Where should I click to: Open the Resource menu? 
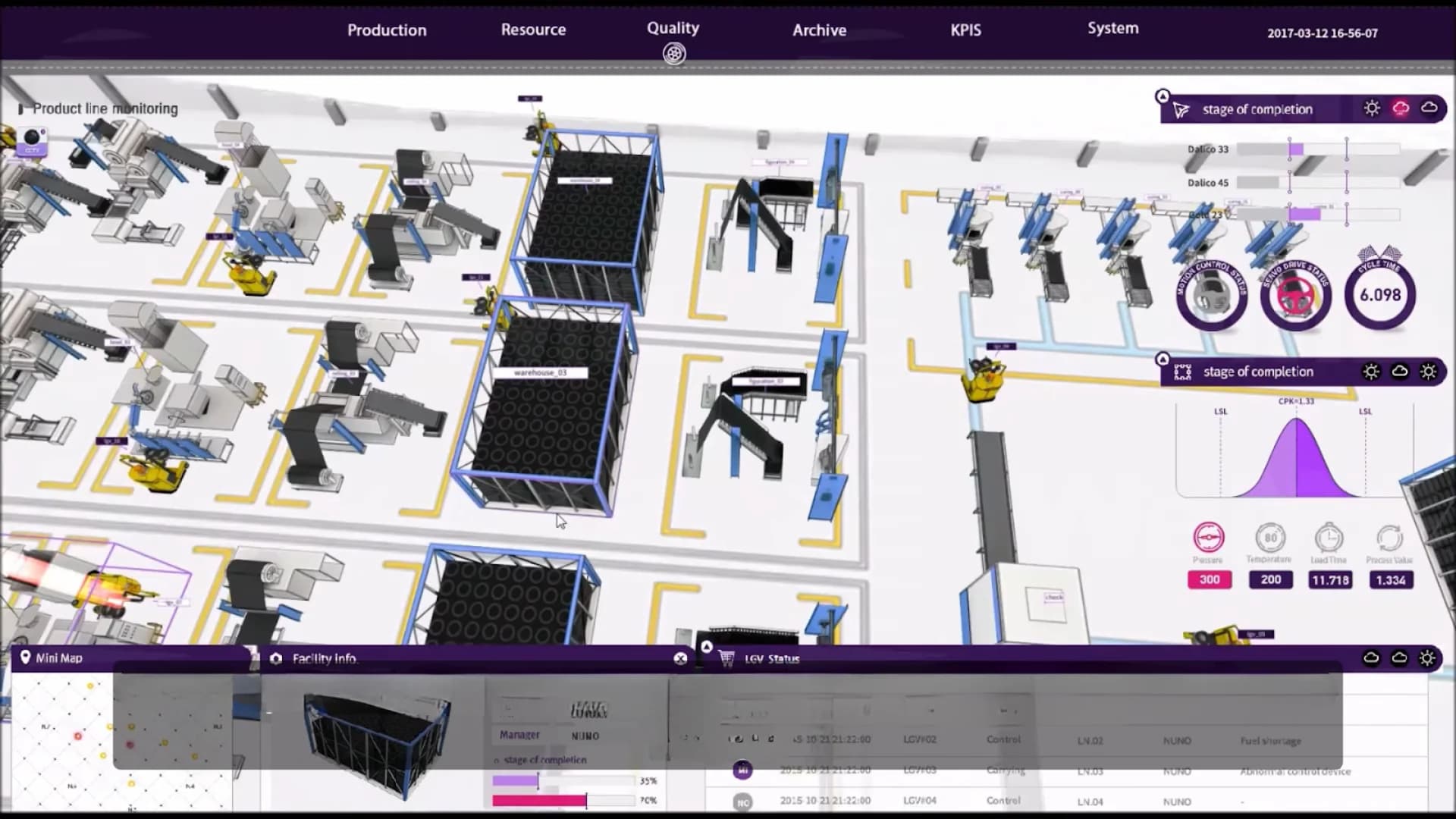(x=533, y=30)
